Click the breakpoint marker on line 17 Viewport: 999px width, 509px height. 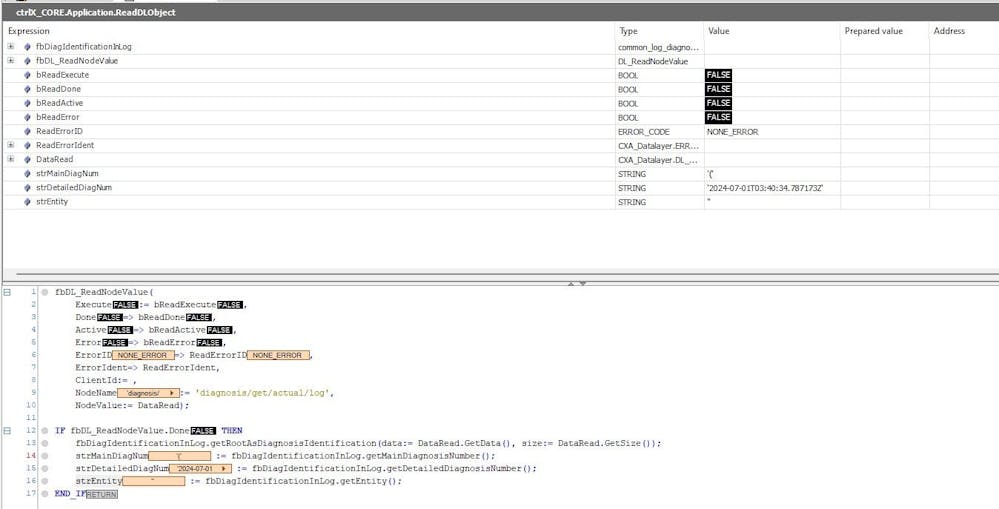coord(45,493)
